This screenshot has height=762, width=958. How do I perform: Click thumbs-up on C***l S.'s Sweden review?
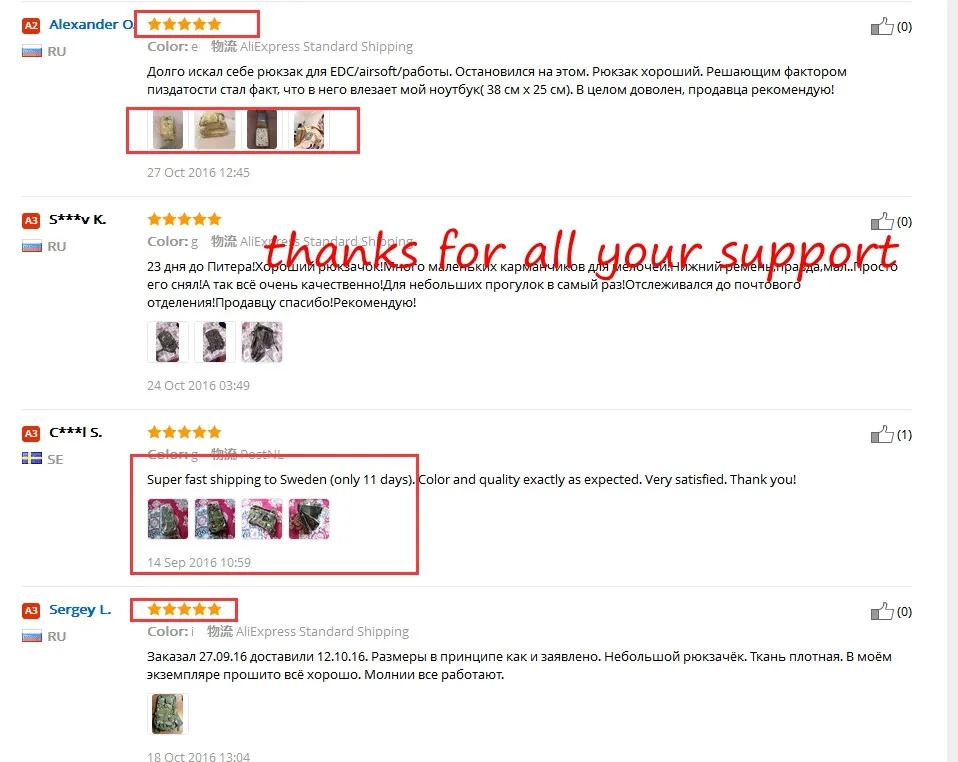coord(882,434)
